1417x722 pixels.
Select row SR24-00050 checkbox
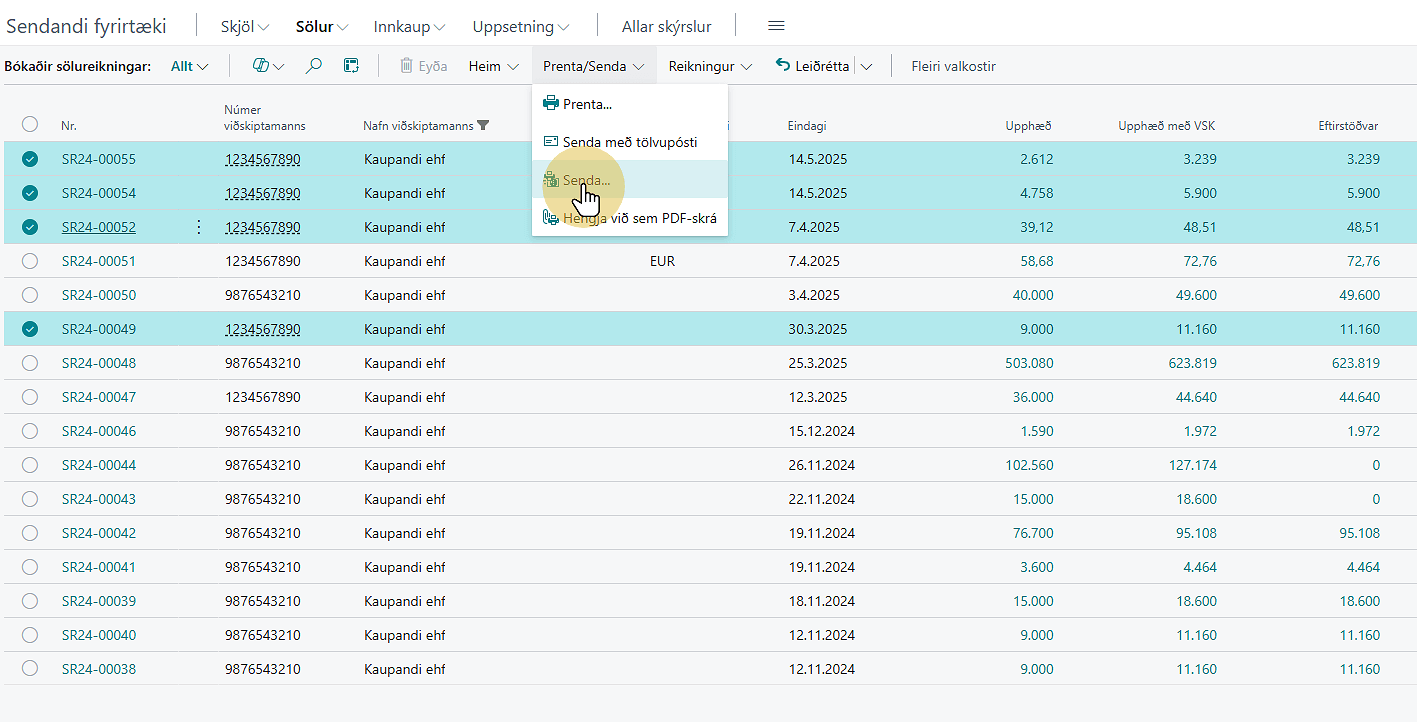[30, 295]
